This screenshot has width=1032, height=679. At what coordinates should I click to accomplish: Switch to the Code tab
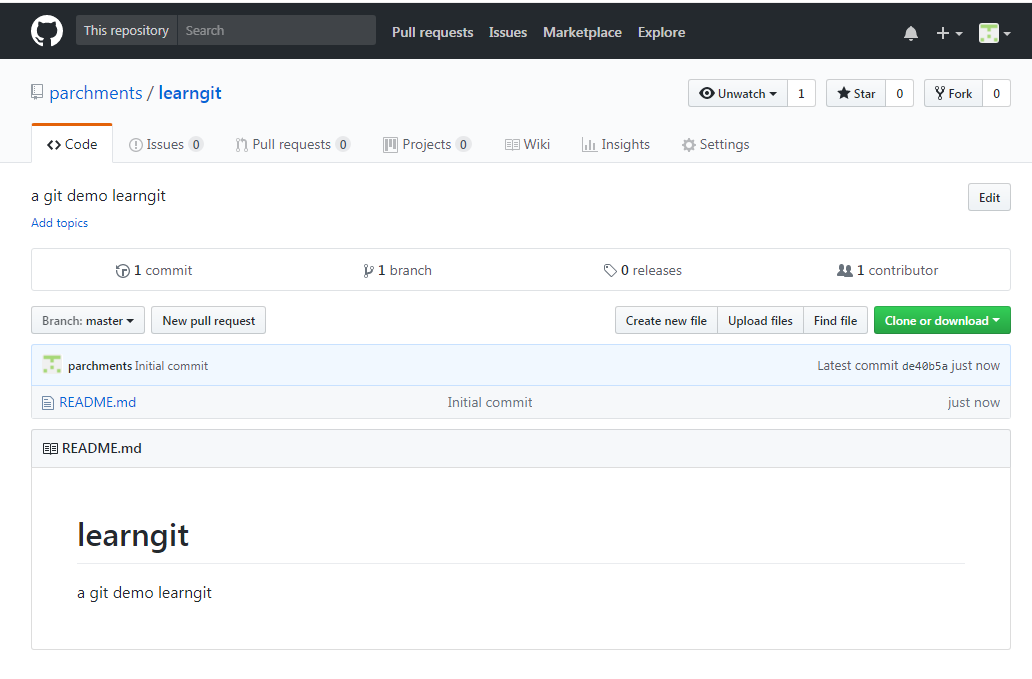tap(72, 144)
